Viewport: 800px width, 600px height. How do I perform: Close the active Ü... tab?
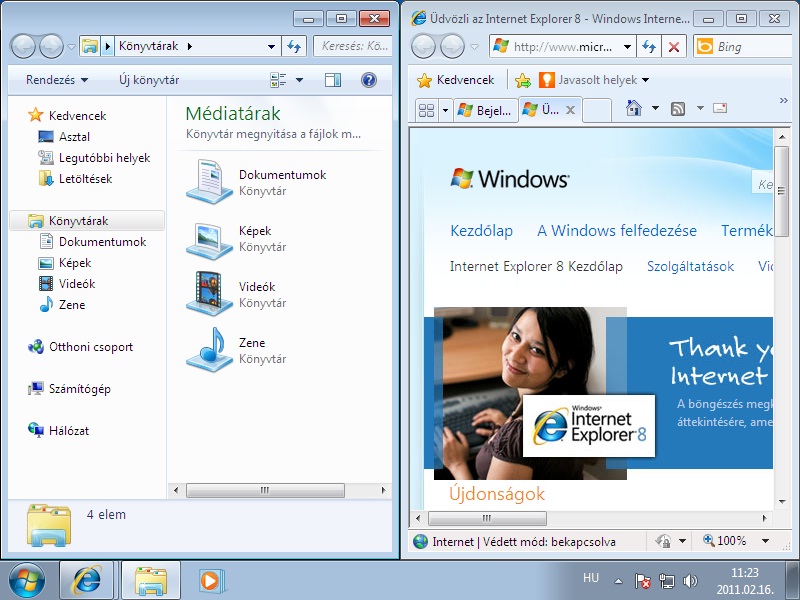tap(570, 110)
